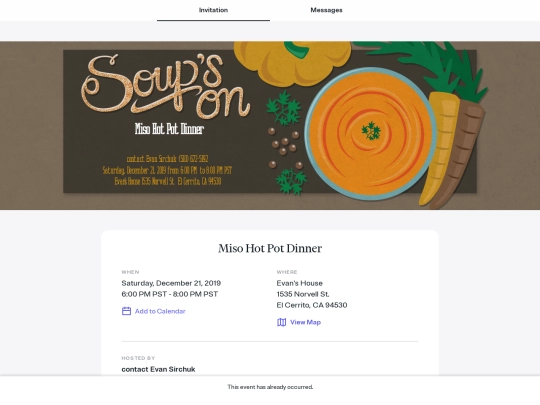This screenshot has height=405, width=540.
Task: Click the 1535 Norvell St. address line
Action: pos(303,294)
